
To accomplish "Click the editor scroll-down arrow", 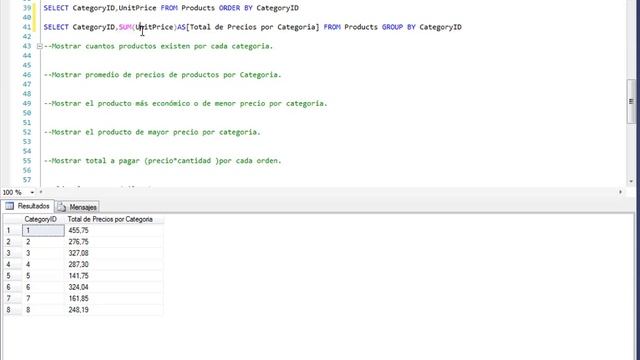I will click(631, 181).
